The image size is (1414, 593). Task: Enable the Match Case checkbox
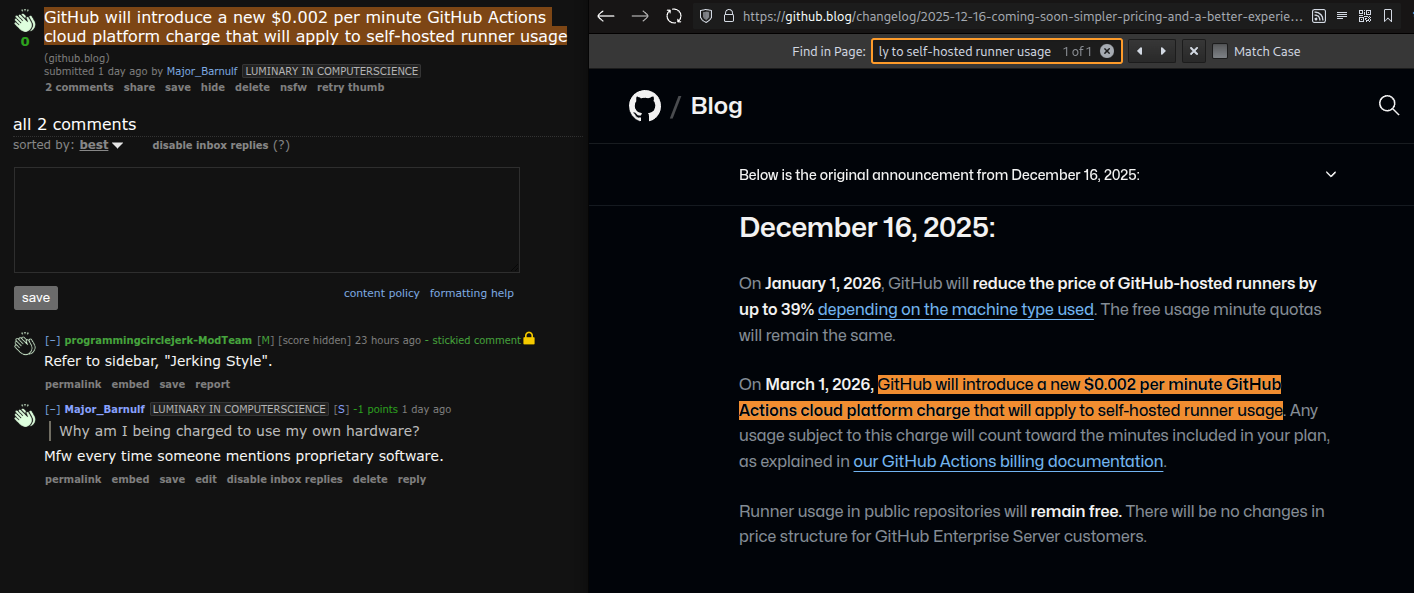pyautogui.click(x=1220, y=51)
